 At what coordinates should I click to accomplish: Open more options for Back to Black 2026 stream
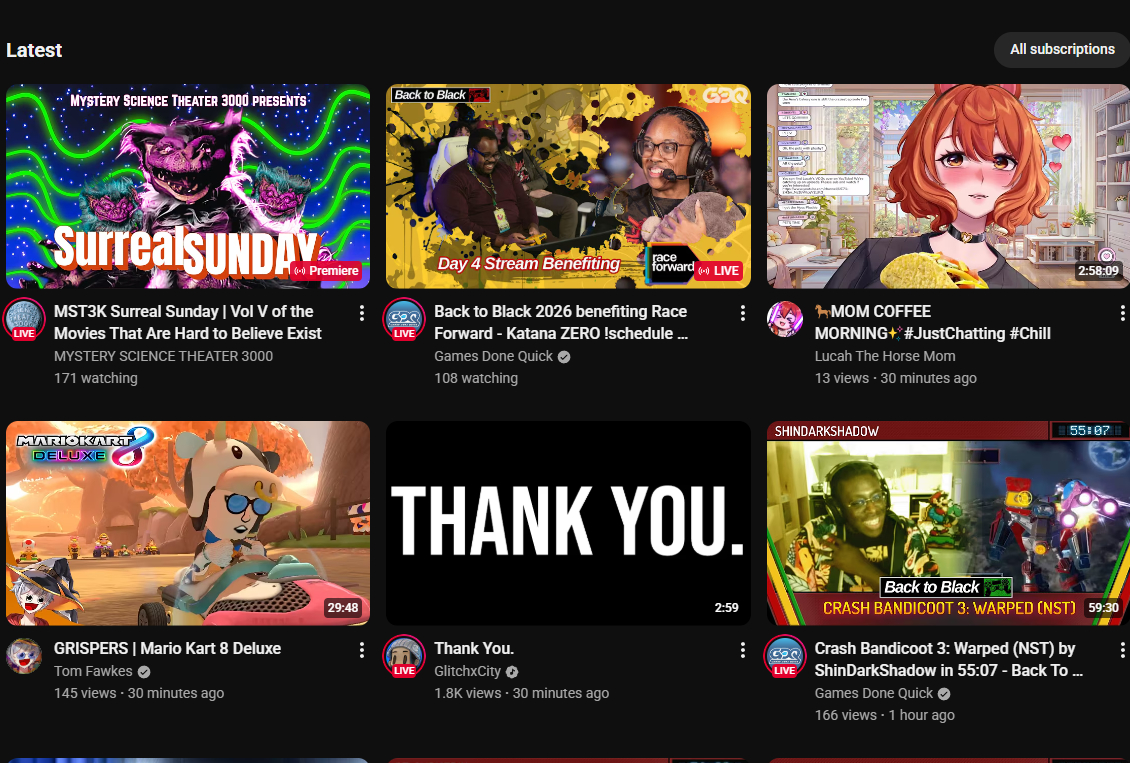[742, 313]
